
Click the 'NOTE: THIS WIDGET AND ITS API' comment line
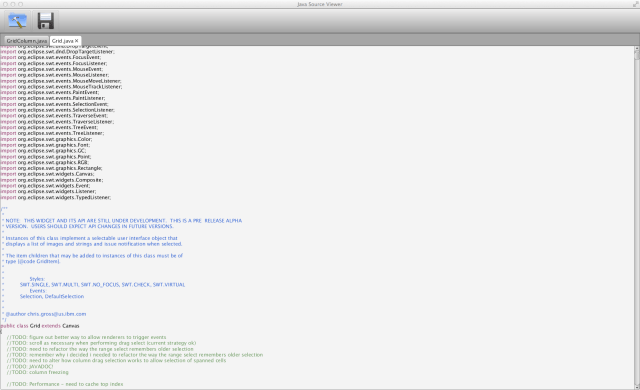coord(122,221)
